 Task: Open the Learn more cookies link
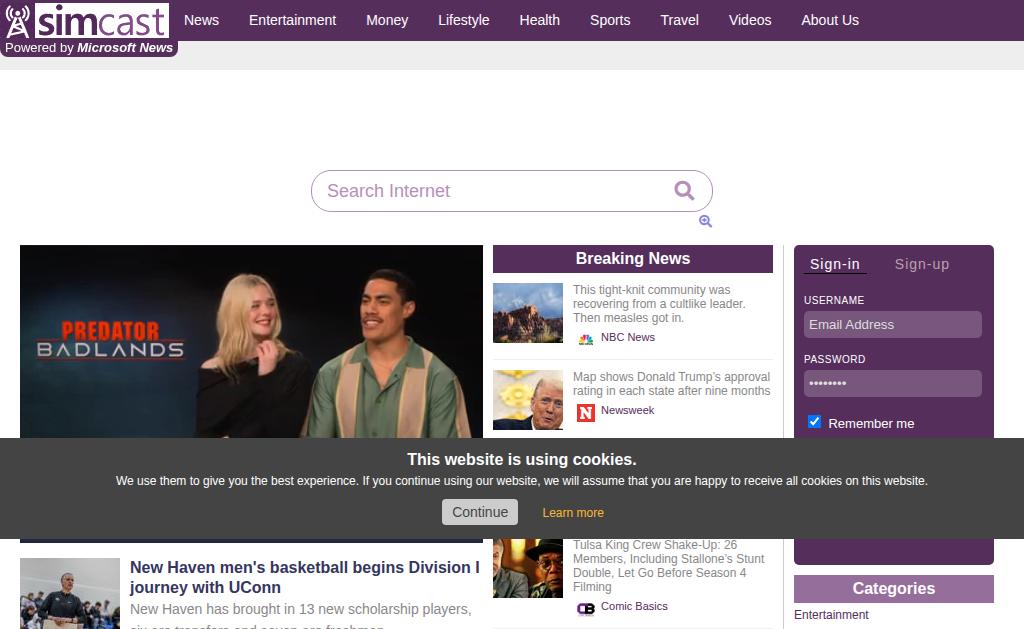tap(573, 513)
